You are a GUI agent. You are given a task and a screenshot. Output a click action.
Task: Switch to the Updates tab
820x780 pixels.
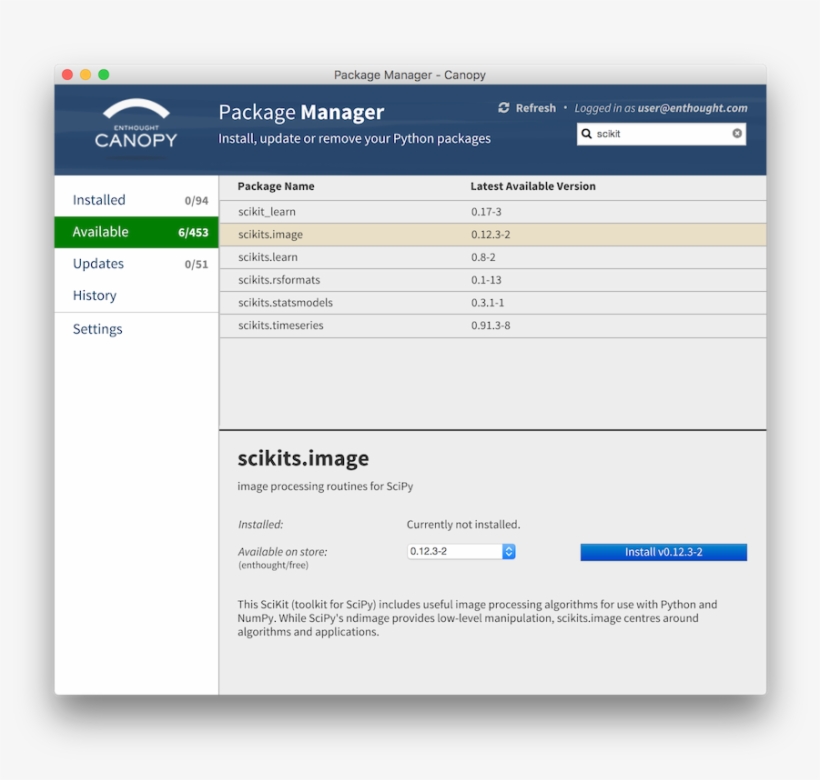tap(136, 264)
